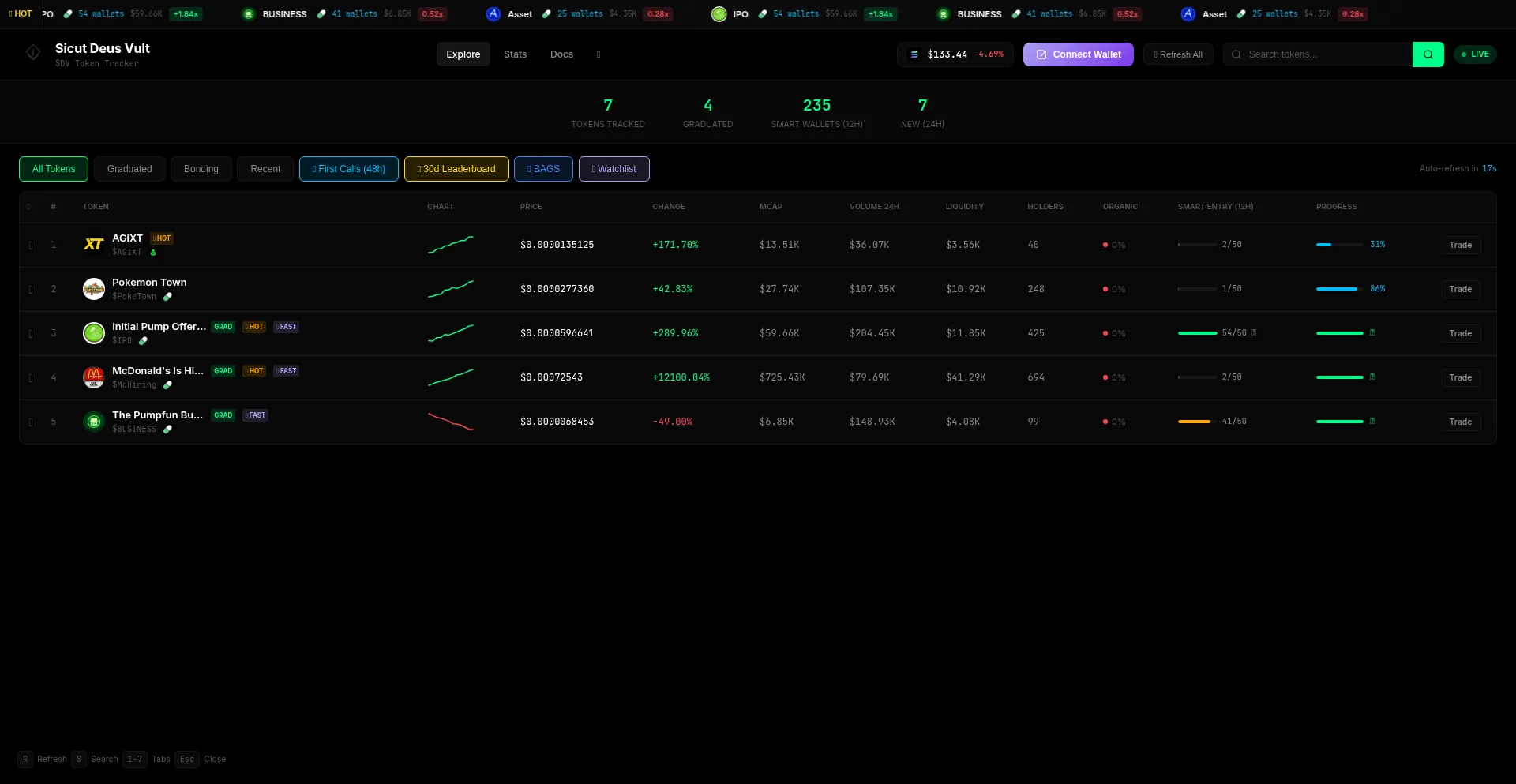1516x784 pixels.
Task: Sort table by the Change column header
Action: point(668,207)
